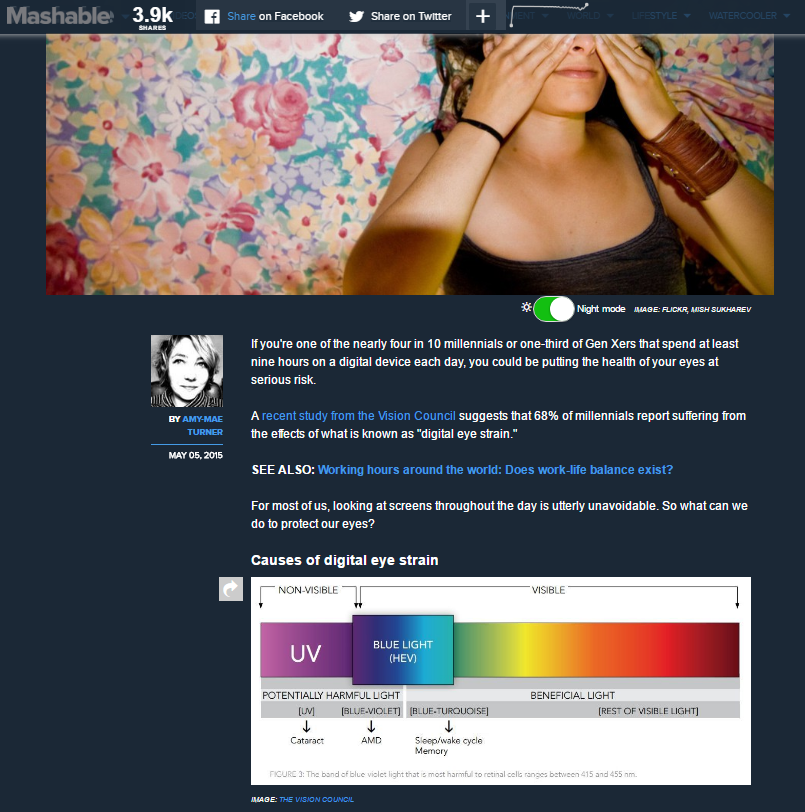The height and width of the screenshot is (812, 805).
Task: Click the Facebook logo icon
Action: tap(210, 15)
